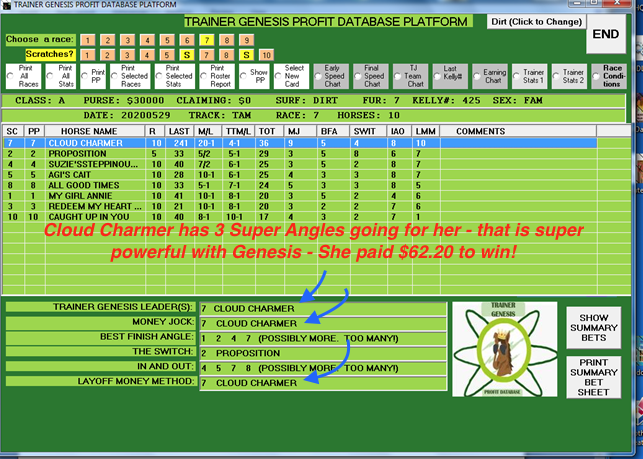The width and height of the screenshot is (643, 459).
Task: Unscratch horse 9 marked S
Action: click(247, 55)
